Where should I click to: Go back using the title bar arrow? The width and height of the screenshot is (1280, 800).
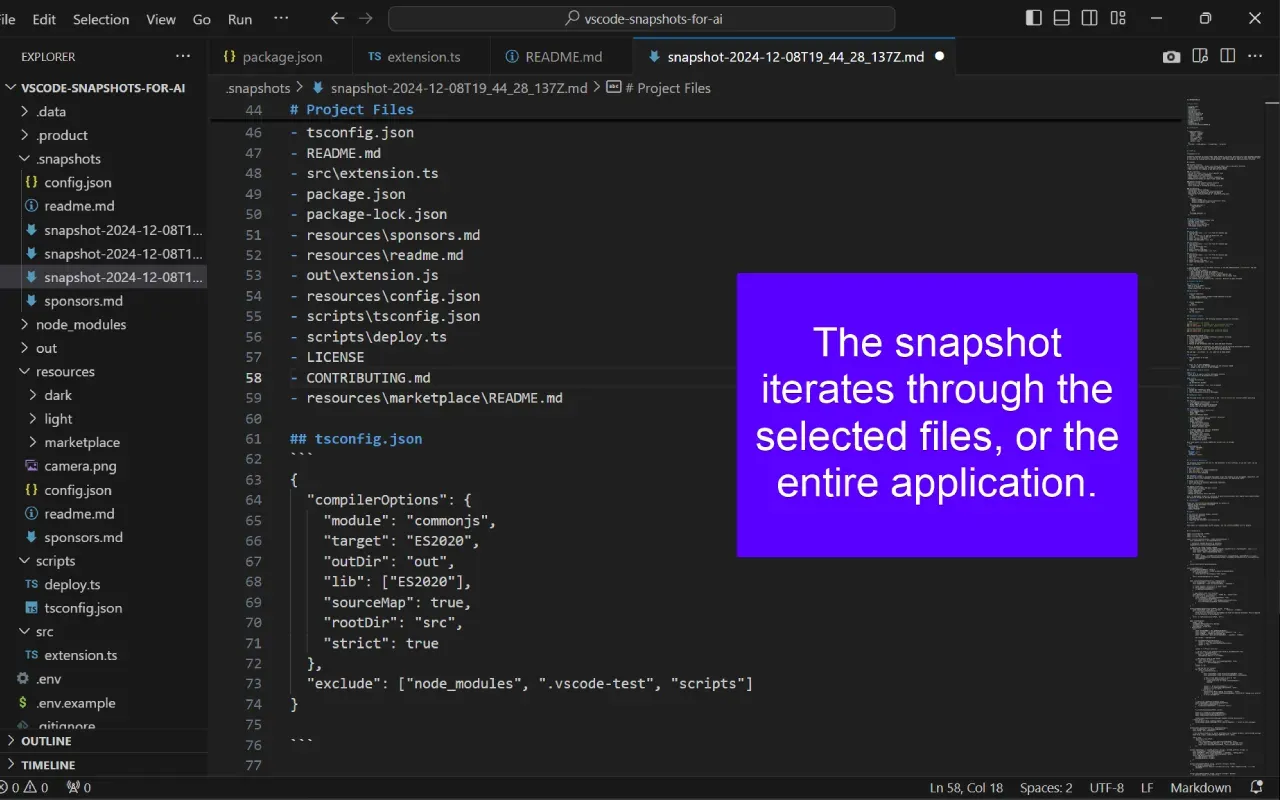tap(337, 18)
